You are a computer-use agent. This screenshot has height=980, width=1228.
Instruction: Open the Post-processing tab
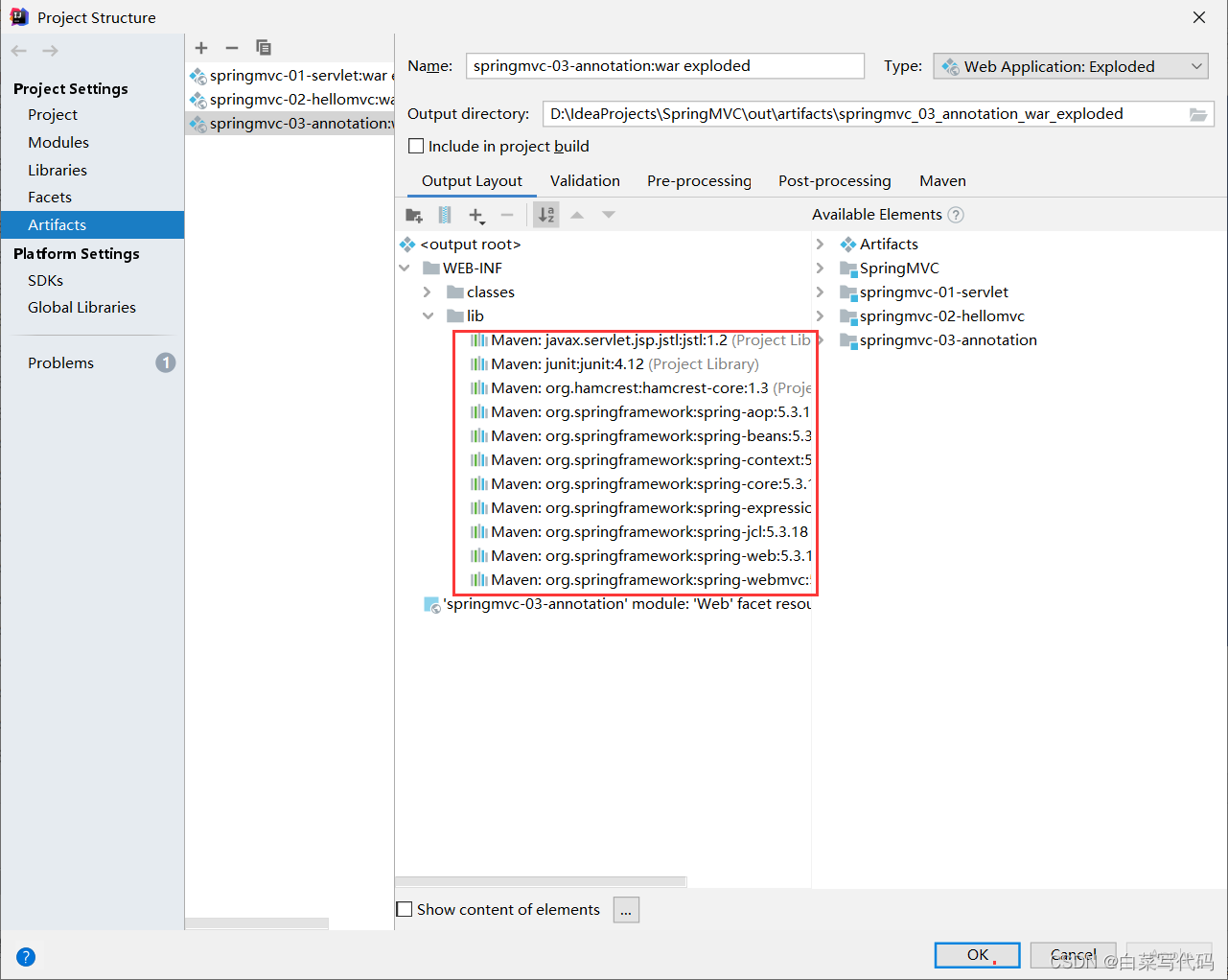click(x=834, y=181)
